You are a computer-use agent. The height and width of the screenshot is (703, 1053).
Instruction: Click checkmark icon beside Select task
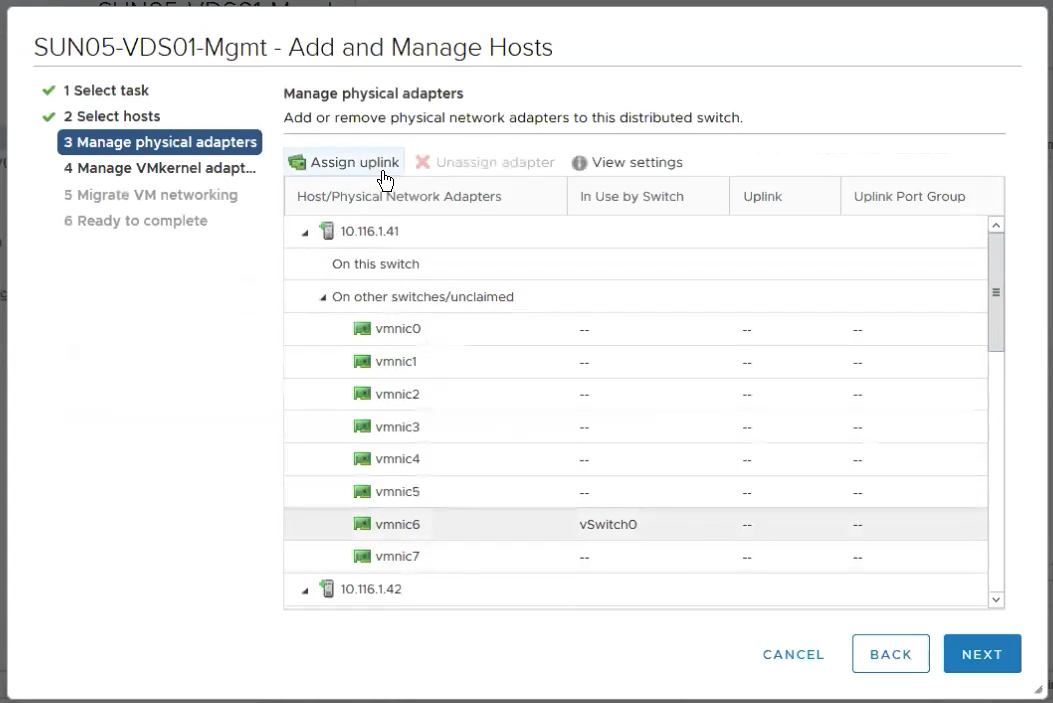48,90
